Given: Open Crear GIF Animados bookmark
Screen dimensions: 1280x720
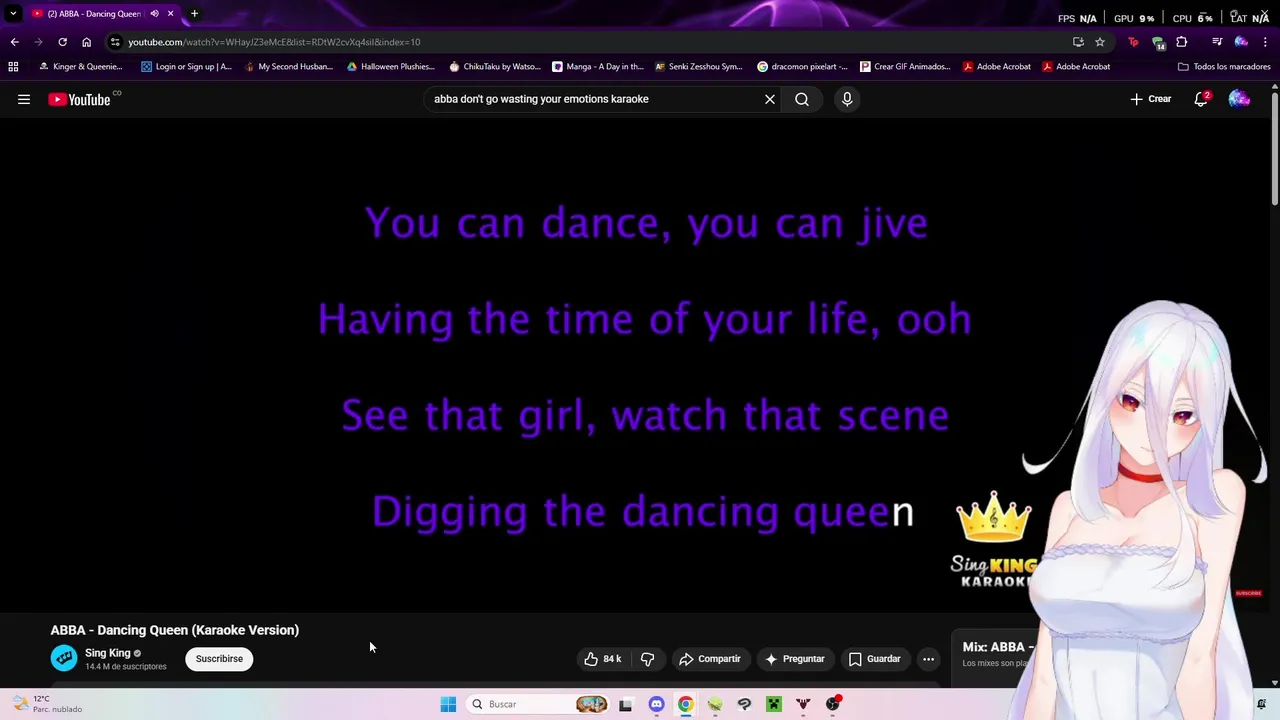Looking at the screenshot, I should tap(906, 67).
